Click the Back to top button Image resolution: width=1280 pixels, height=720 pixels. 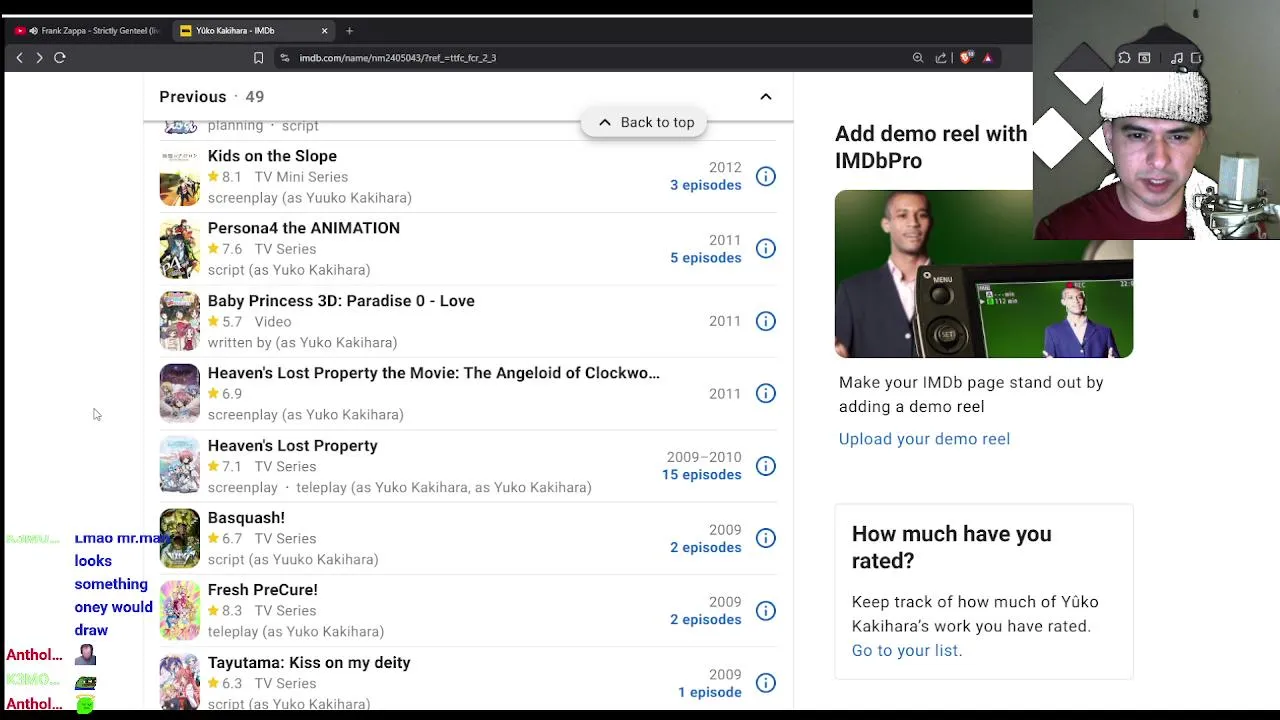coord(645,122)
